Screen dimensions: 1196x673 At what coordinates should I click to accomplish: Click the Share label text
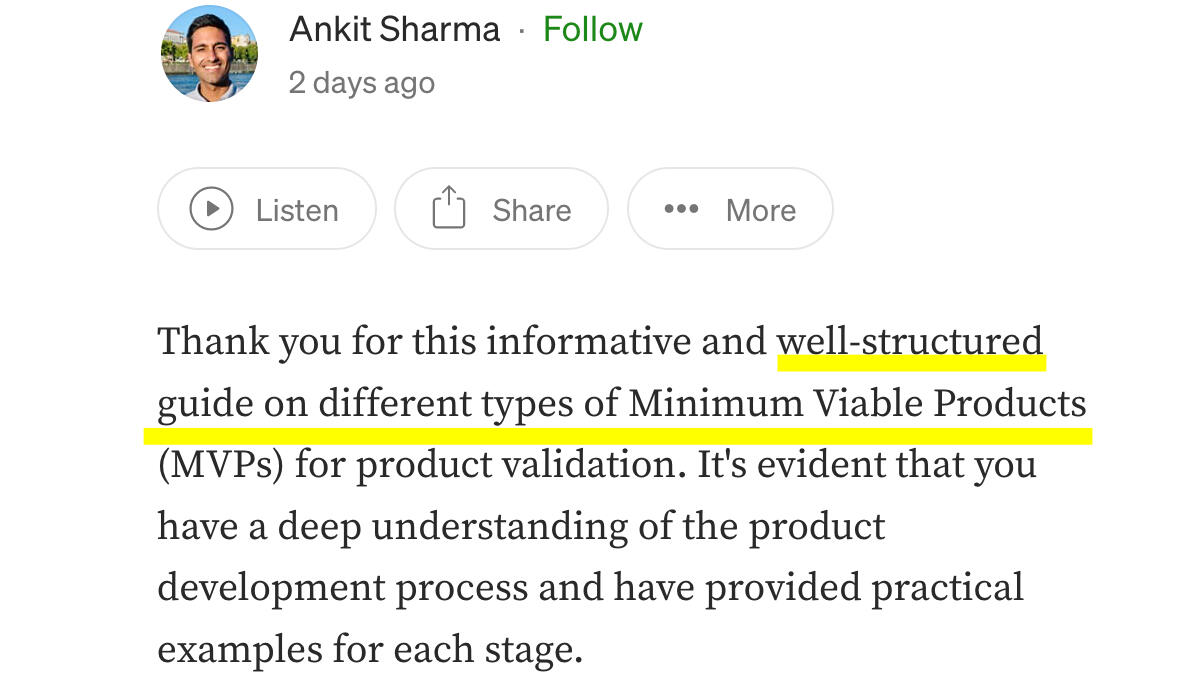531,210
